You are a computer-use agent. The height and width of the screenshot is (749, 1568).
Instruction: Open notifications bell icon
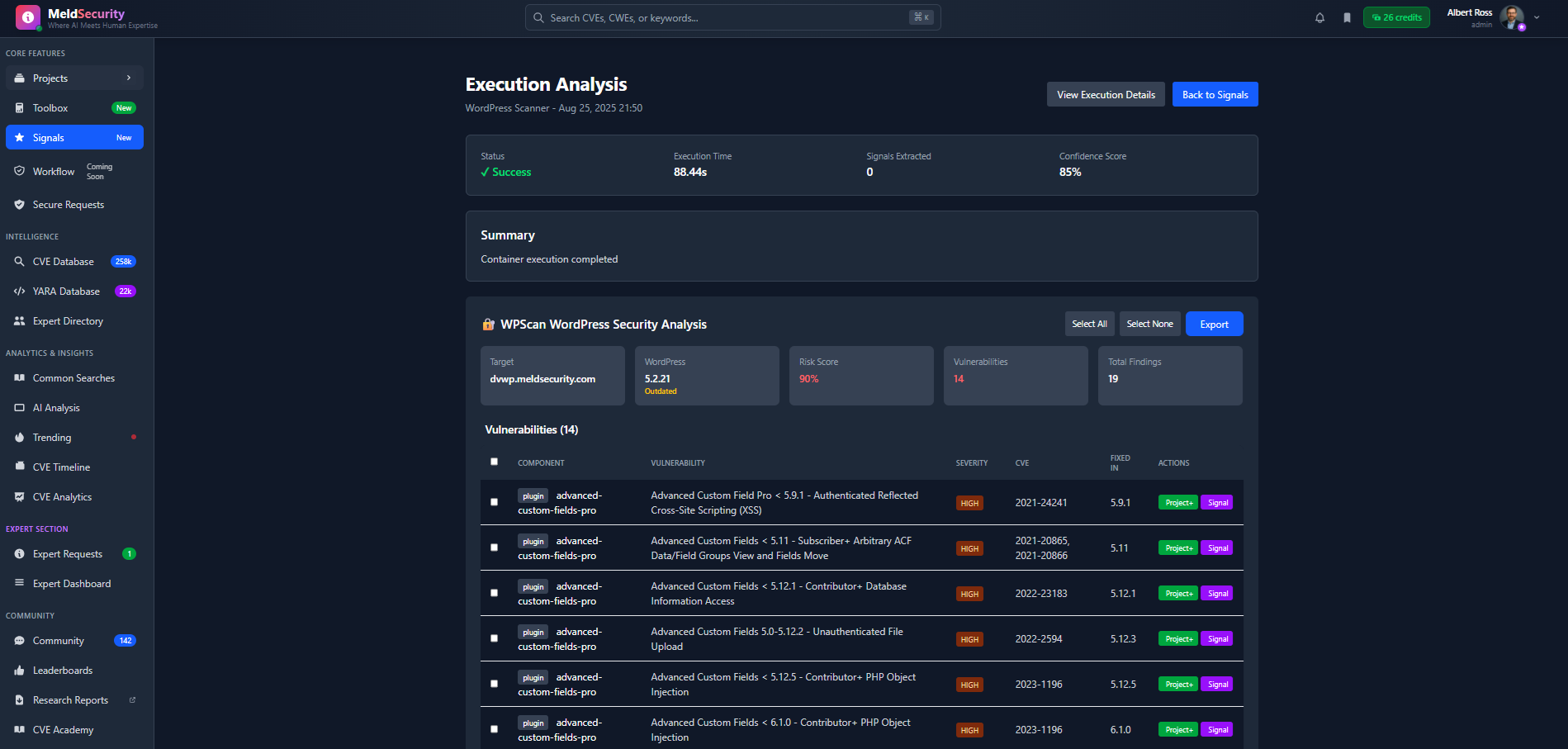pos(1319,17)
